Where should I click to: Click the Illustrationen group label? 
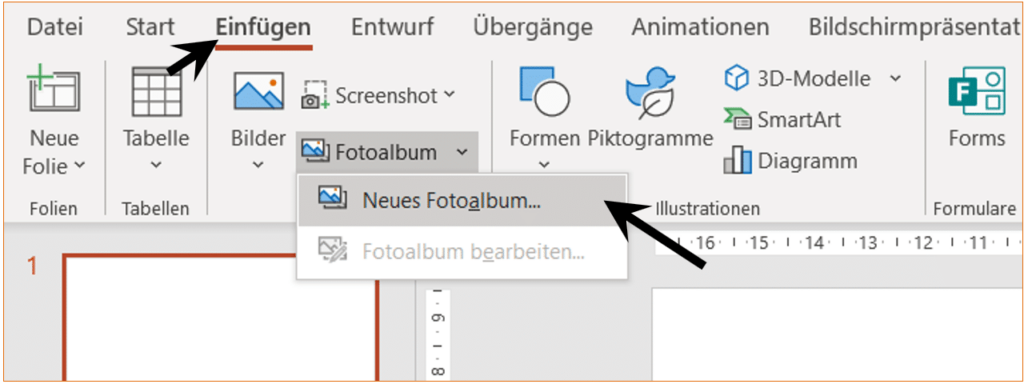(707, 208)
